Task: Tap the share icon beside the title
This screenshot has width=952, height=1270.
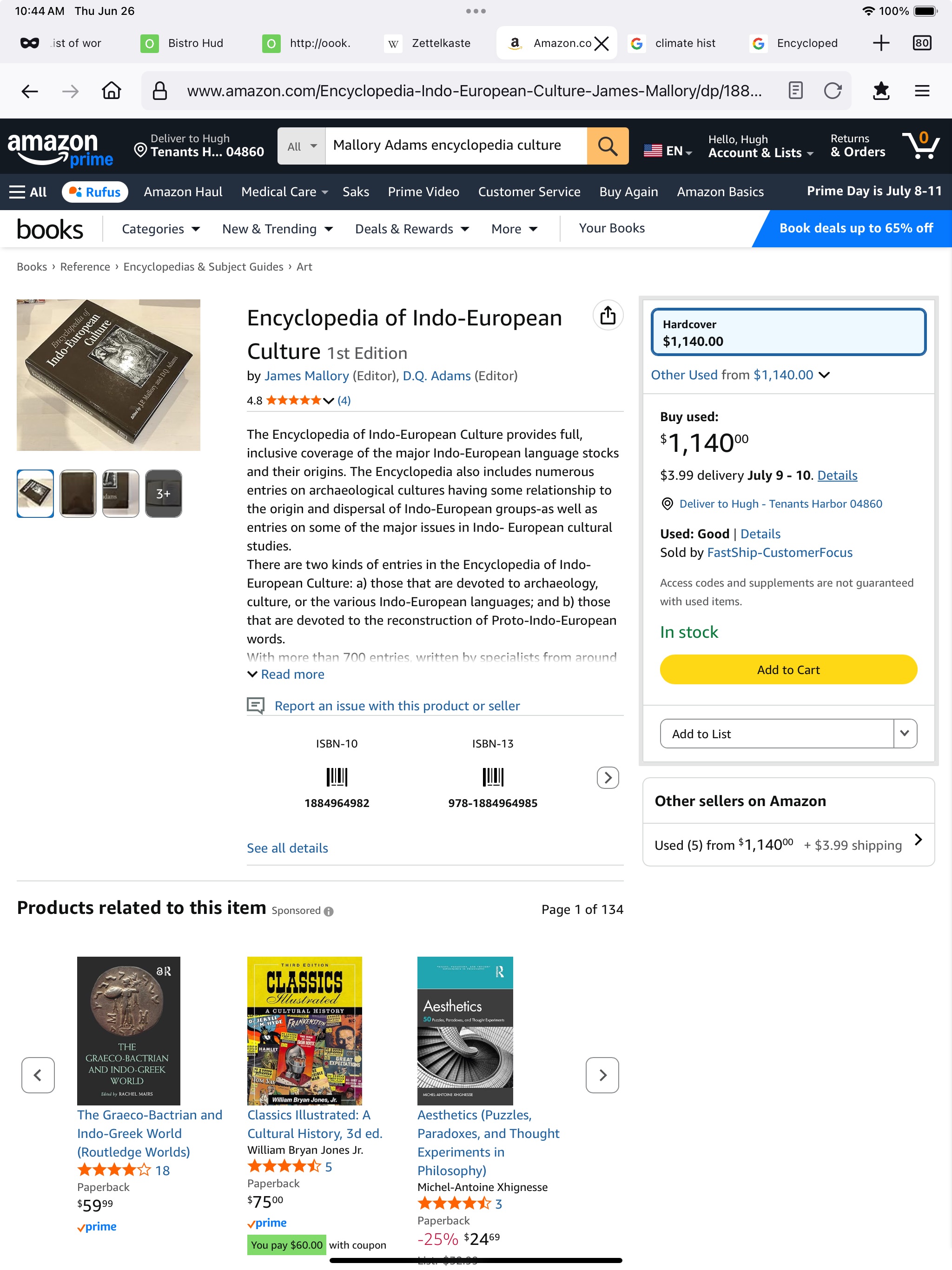Action: (x=608, y=315)
